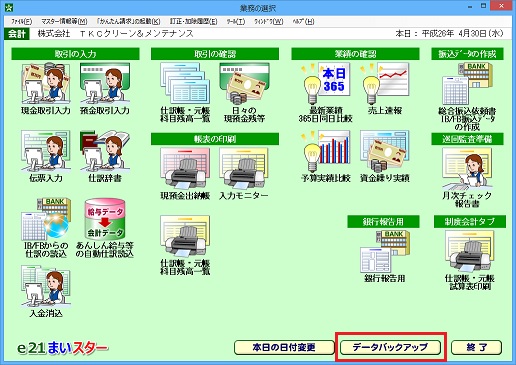Screen dimensions: 516x365
Task: Click the 帳表の印刷 section header
Action: [x=215, y=139]
